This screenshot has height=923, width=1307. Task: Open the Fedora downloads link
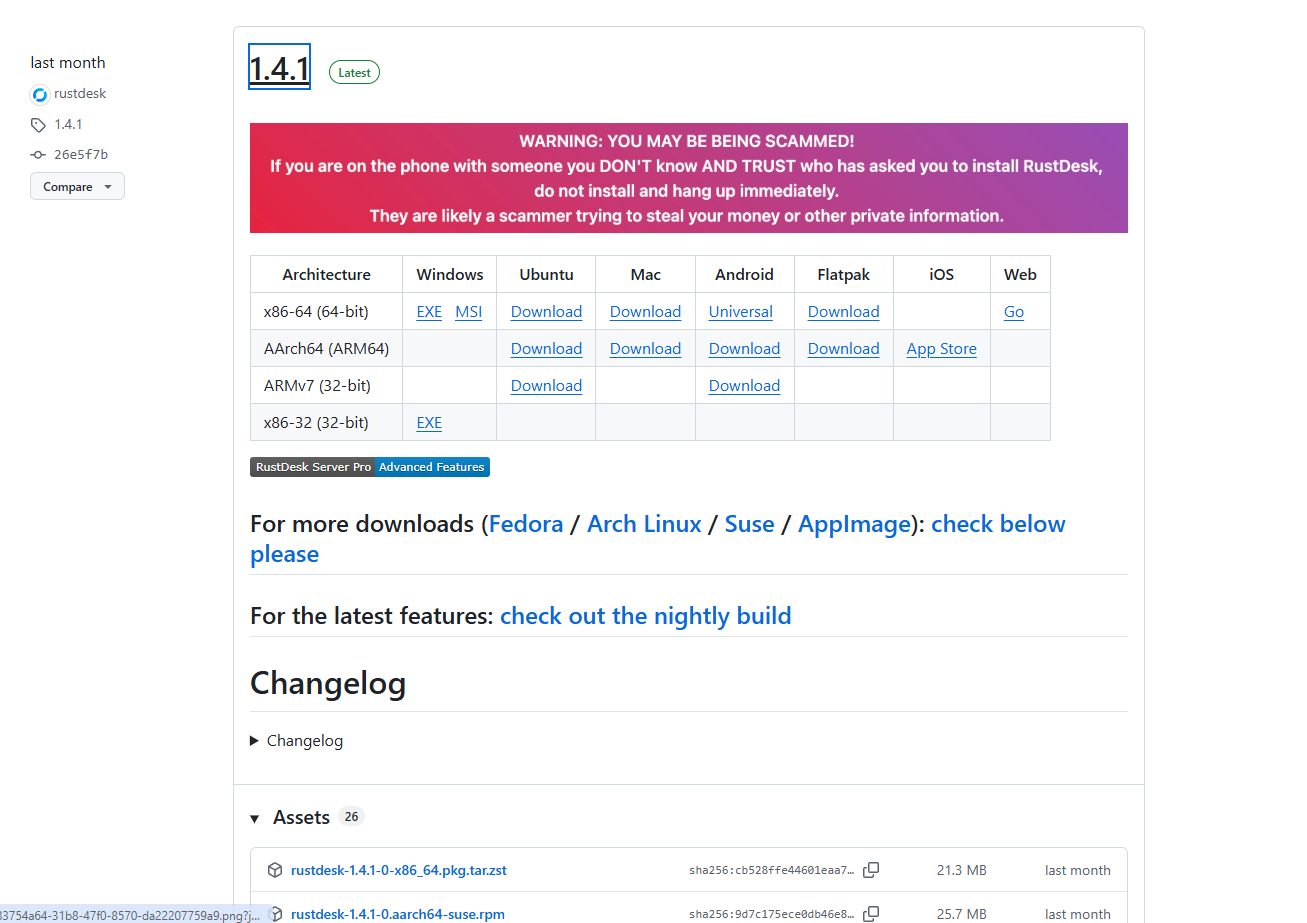[526, 523]
